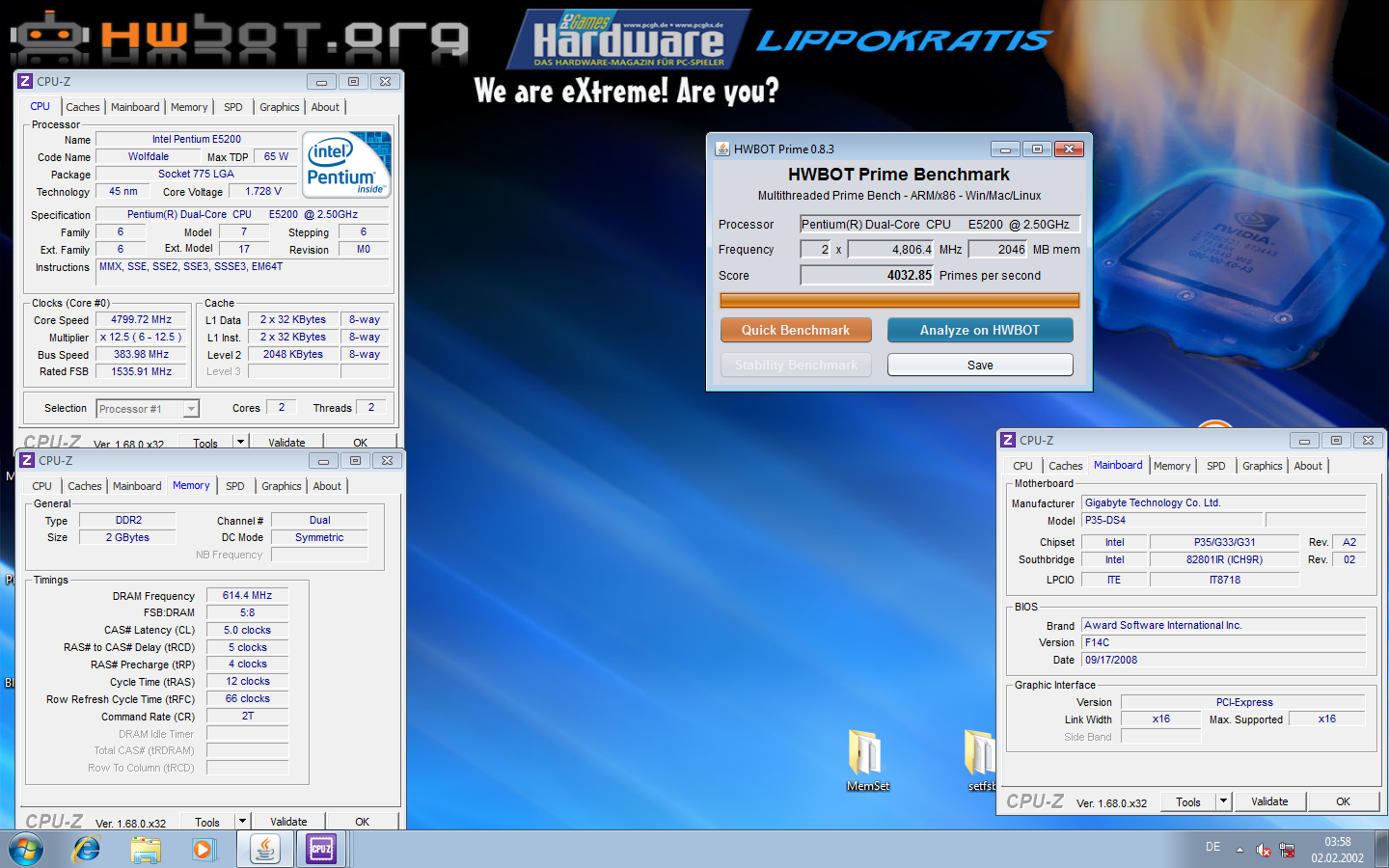This screenshot has width=1389, height=868.
Task: Click the HWBOT Prime benchmark progress bar
Action: tap(900, 300)
